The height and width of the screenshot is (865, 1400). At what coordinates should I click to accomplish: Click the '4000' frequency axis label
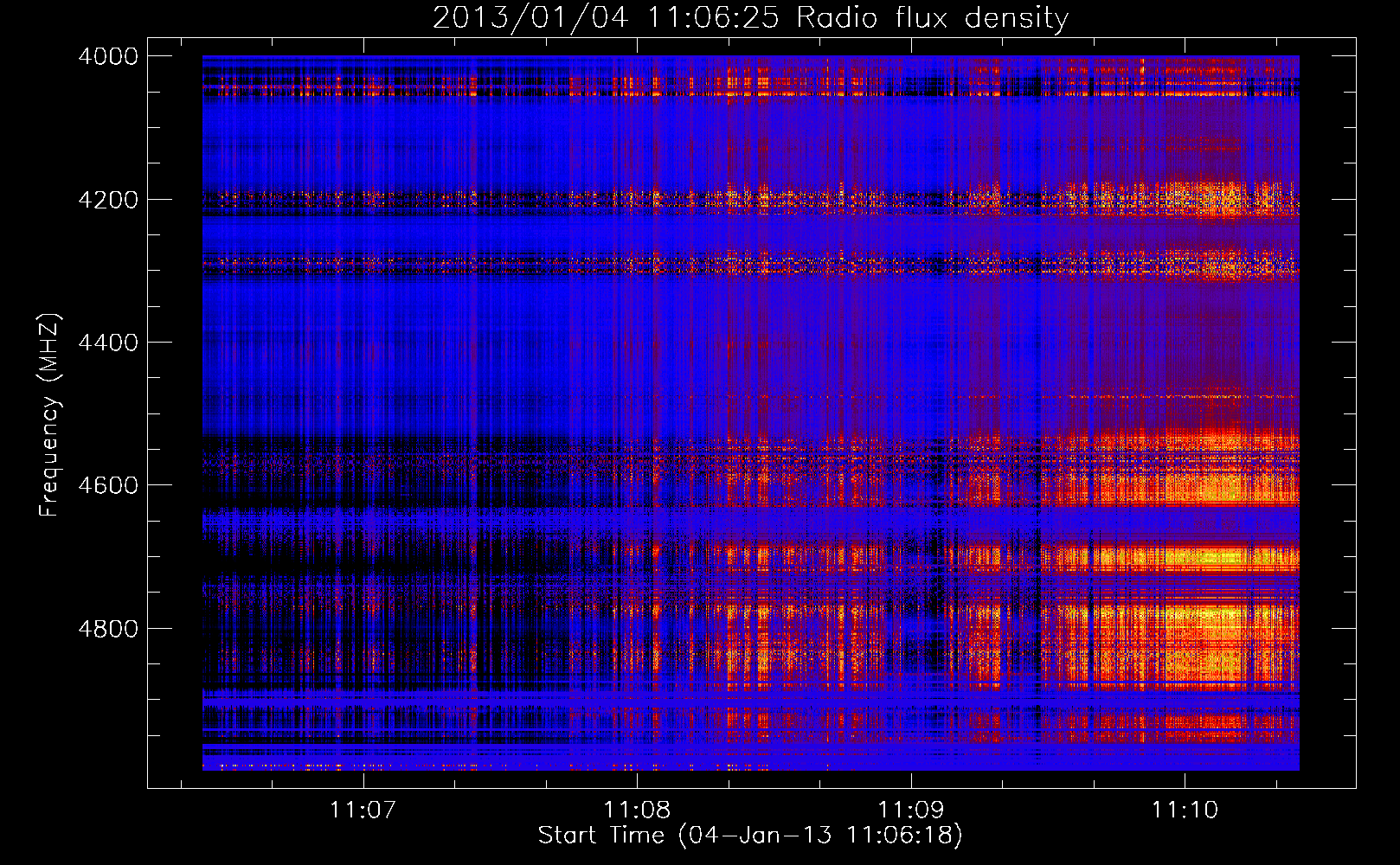tap(107, 56)
